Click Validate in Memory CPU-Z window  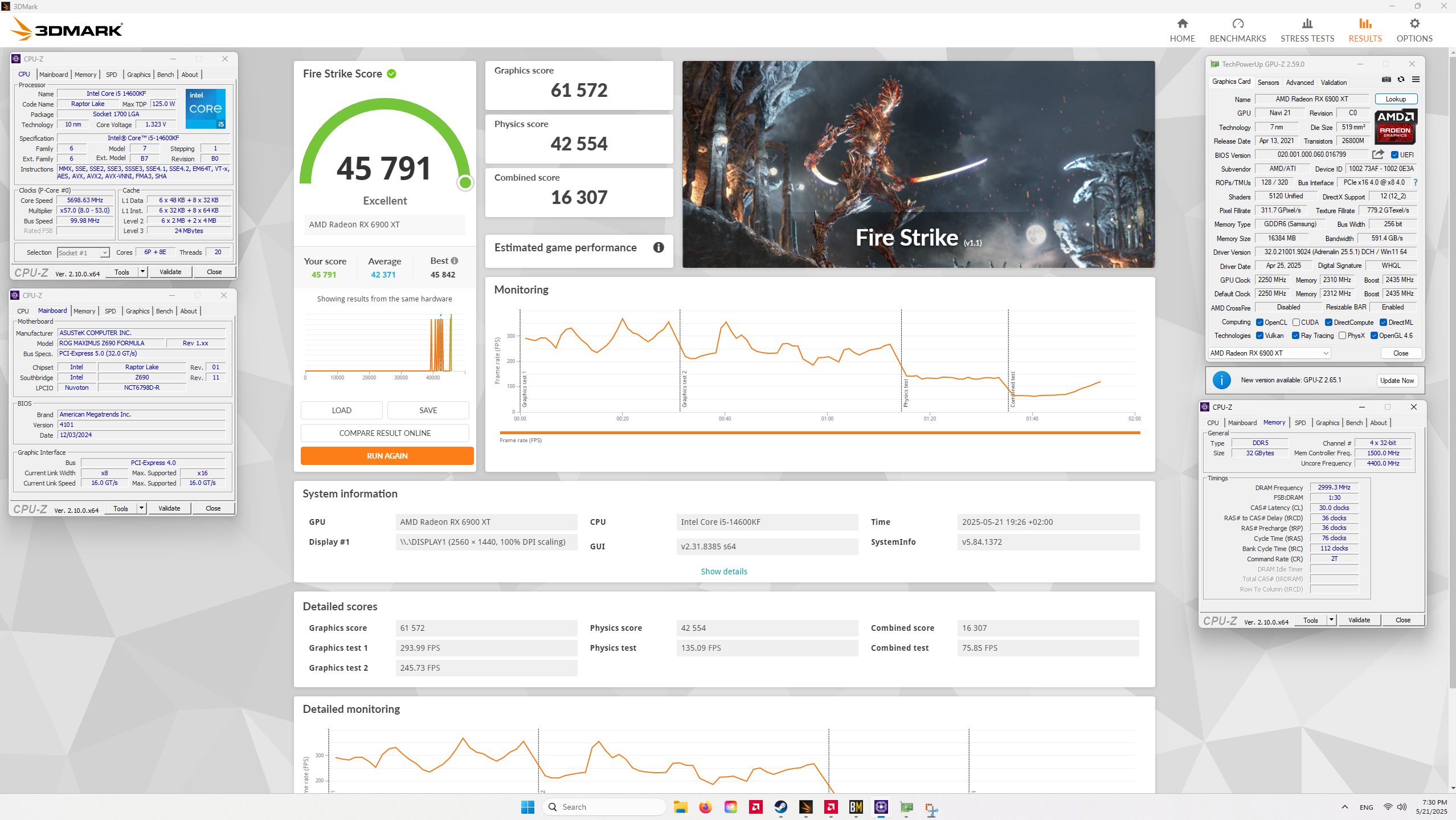(x=1359, y=620)
